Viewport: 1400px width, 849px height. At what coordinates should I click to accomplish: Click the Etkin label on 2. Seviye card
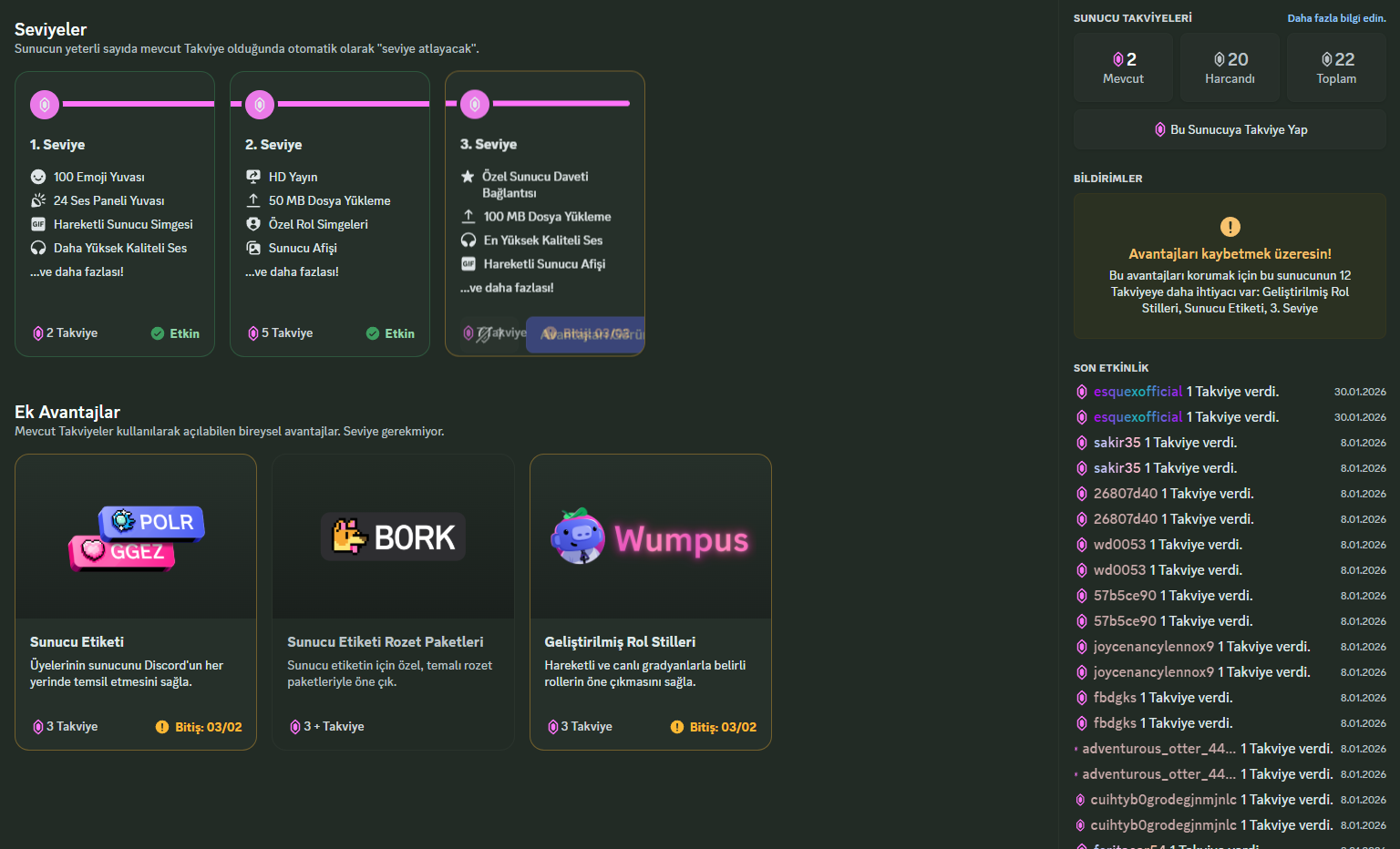399,333
